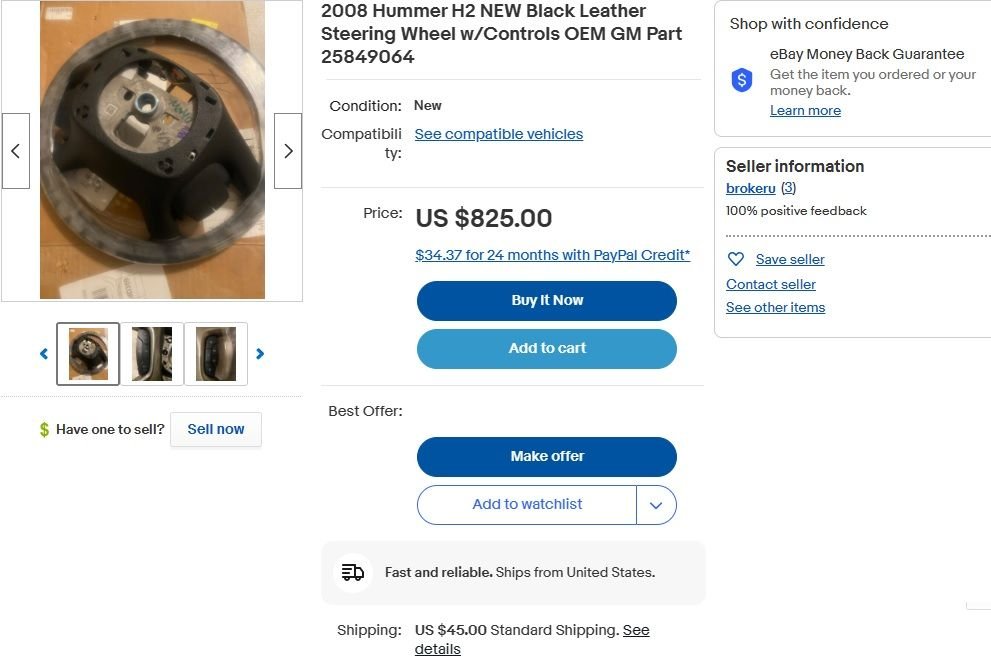The image size is (991, 660).
Task: Show the next main product image
Action: 288,151
